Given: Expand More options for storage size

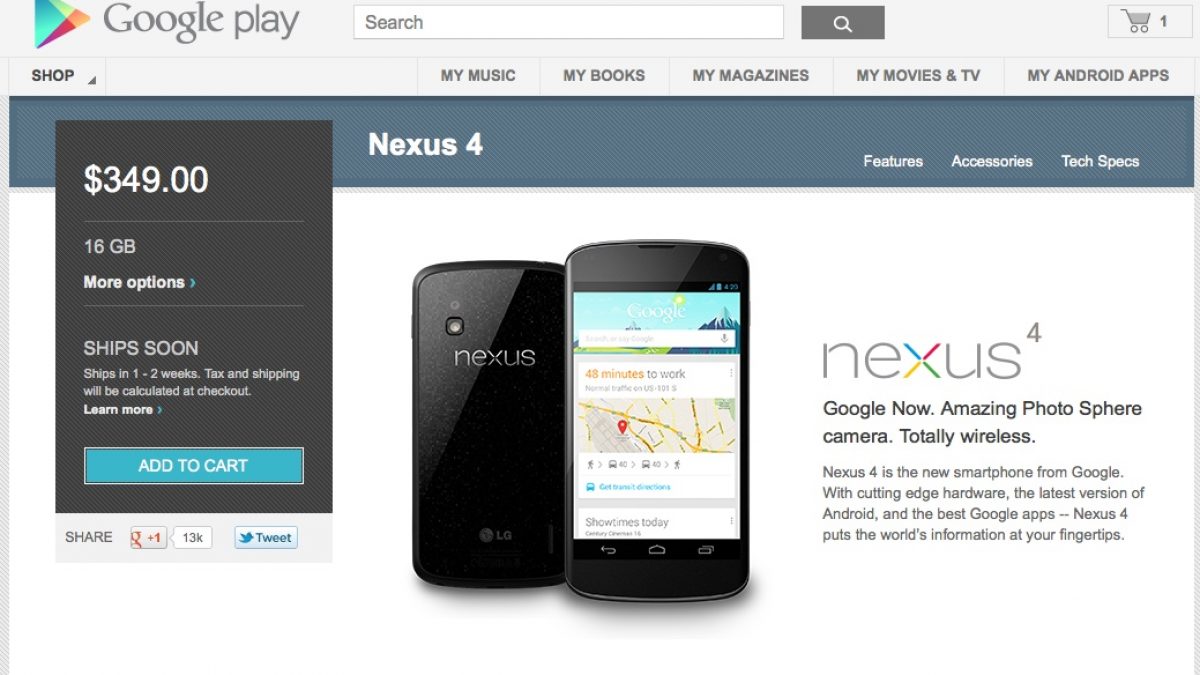Looking at the screenshot, I should 140,282.
